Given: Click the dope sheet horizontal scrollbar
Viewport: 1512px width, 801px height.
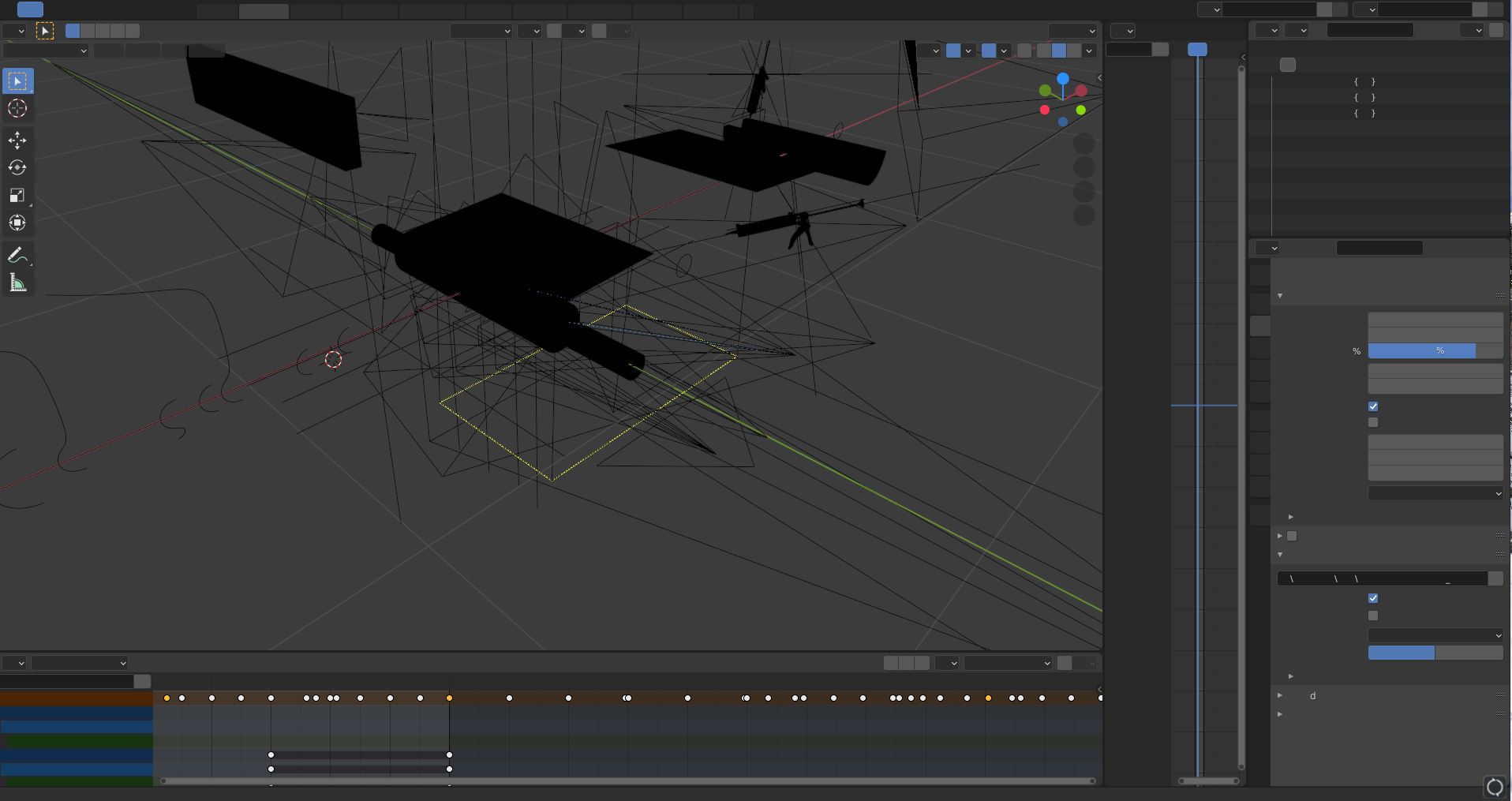Looking at the screenshot, I should point(627,781).
